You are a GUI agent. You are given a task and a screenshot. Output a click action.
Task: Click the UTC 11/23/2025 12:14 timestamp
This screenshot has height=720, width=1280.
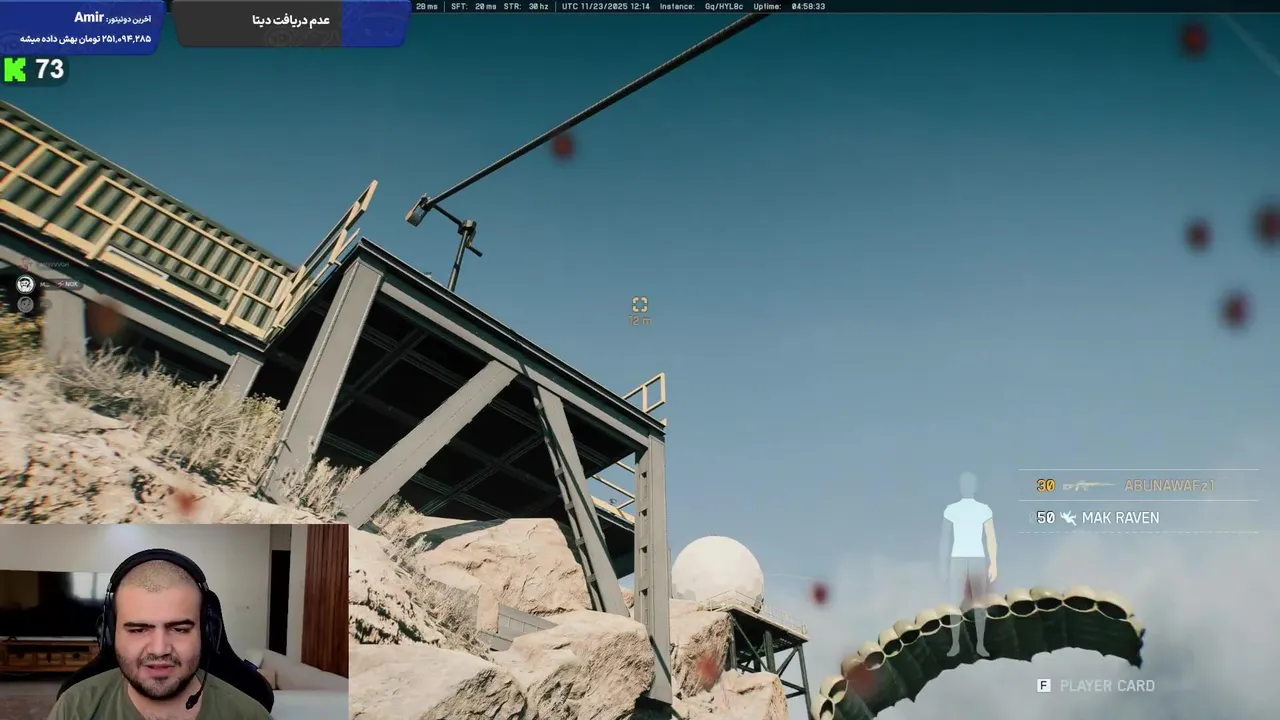[x=606, y=6]
